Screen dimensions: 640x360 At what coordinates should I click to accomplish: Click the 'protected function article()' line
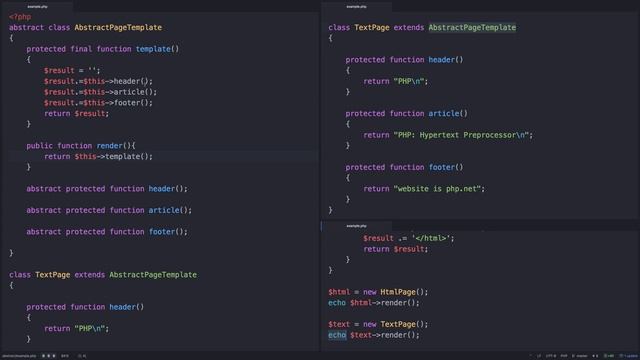tap(407, 113)
